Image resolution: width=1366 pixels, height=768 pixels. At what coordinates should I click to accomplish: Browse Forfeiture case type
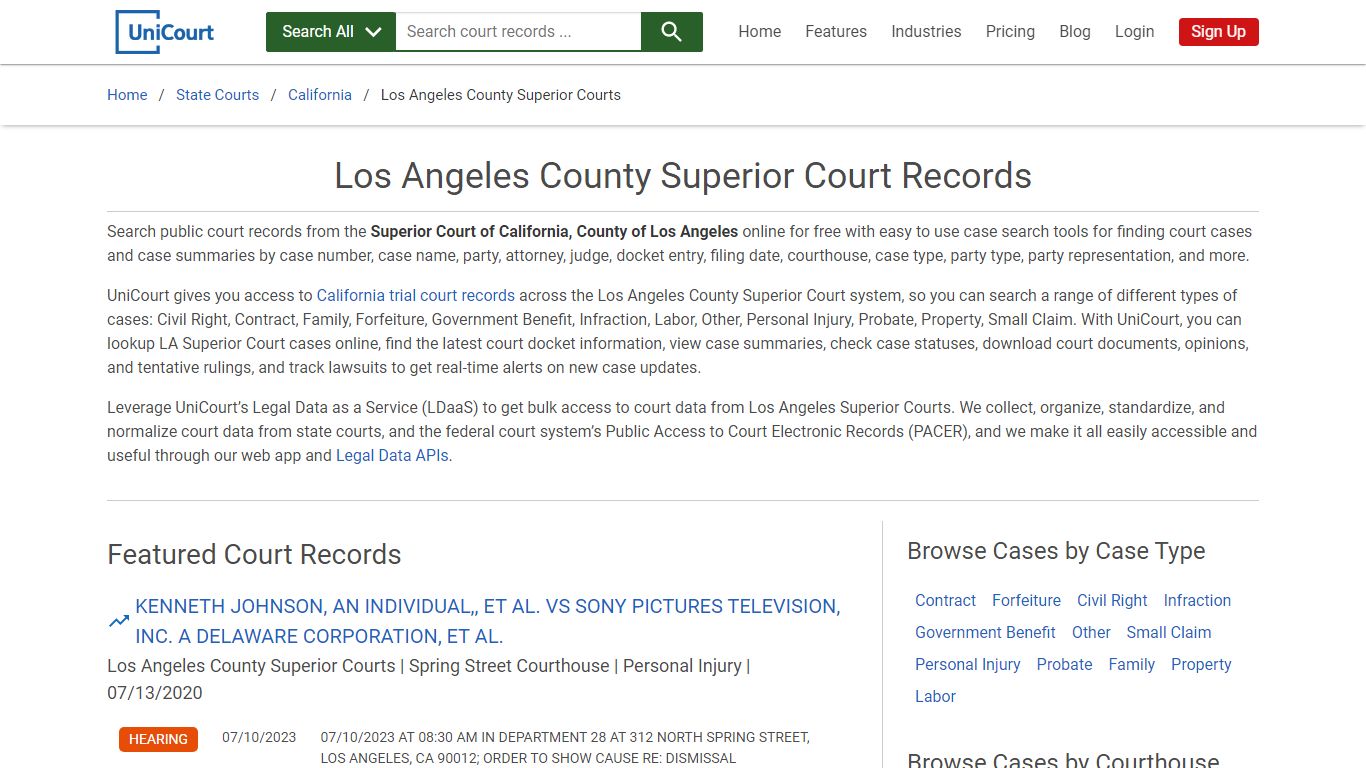point(1026,601)
